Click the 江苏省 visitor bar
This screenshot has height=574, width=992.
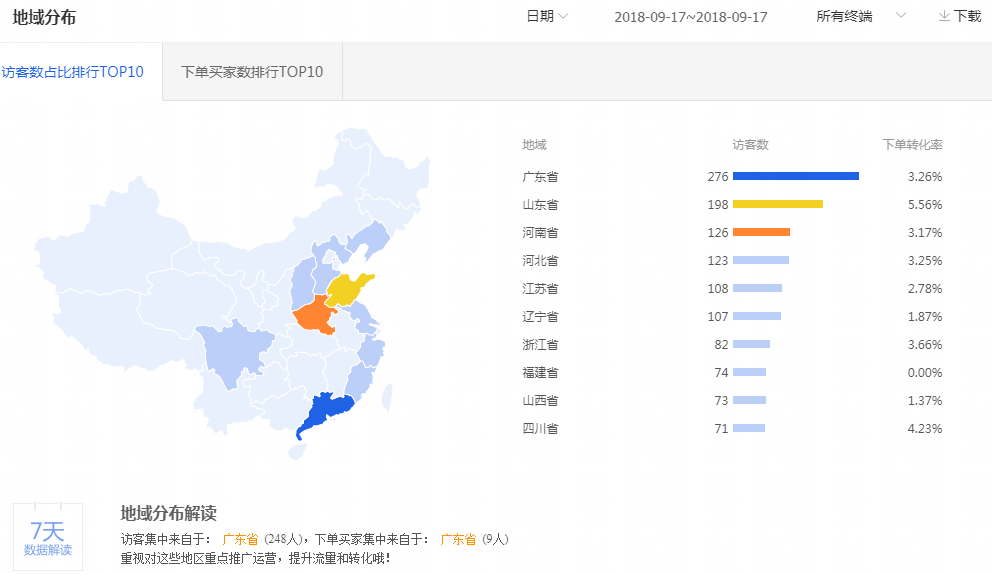(757, 288)
